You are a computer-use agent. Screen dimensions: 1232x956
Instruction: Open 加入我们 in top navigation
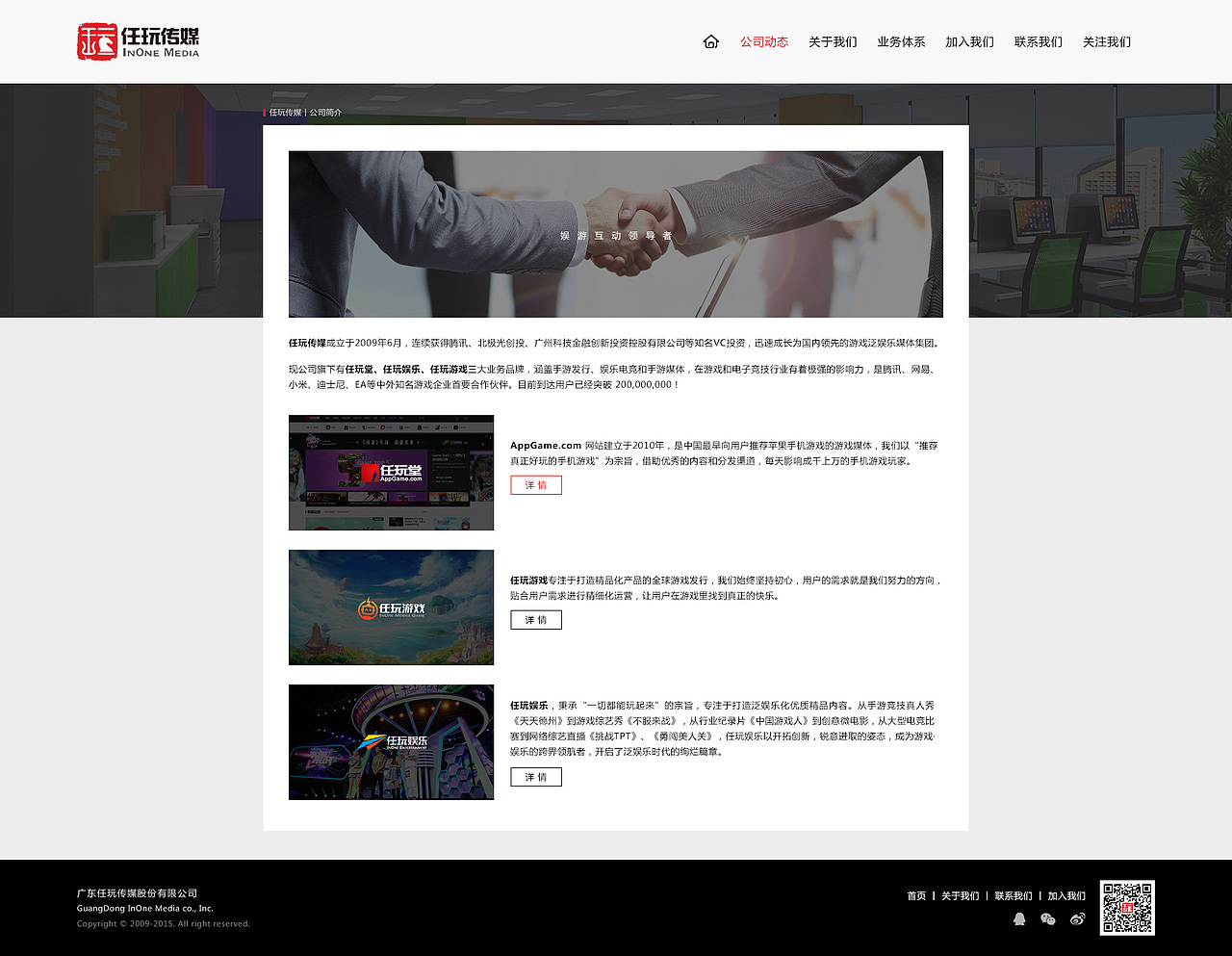(969, 41)
